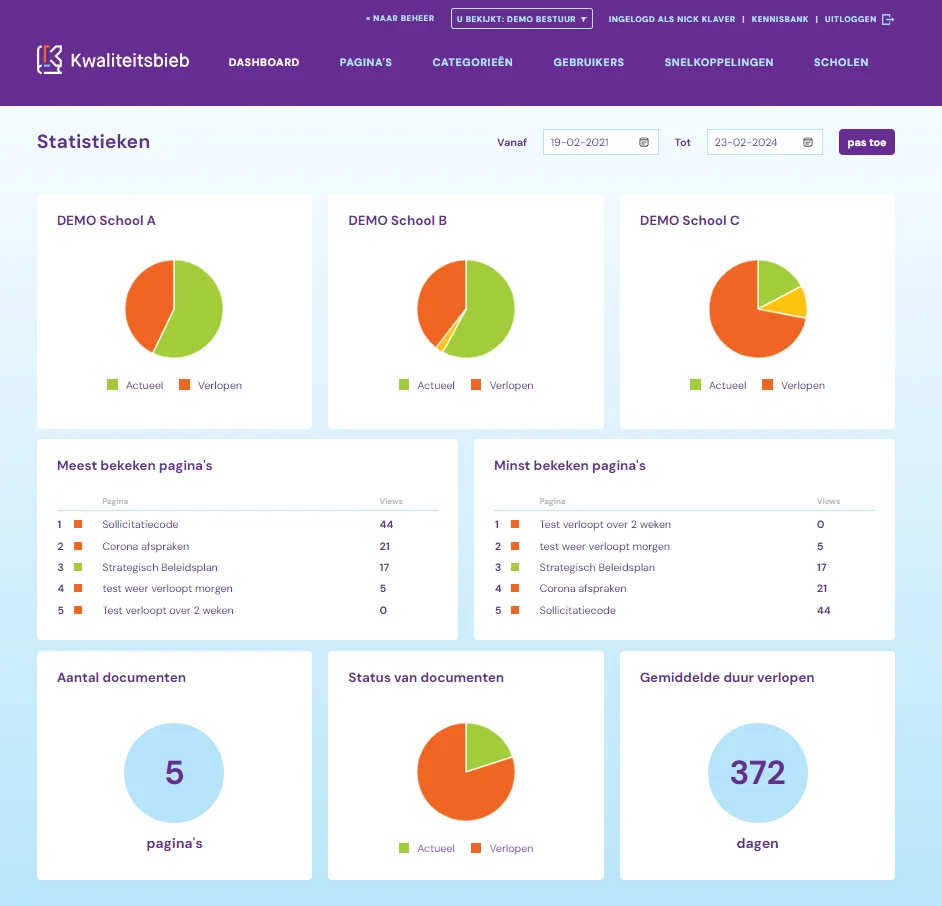Click orange status square beside Sollicitatiecode in Meest bekeken
Image resolution: width=942 pixels, height=906 pixels.
click(x=77, y=524)
